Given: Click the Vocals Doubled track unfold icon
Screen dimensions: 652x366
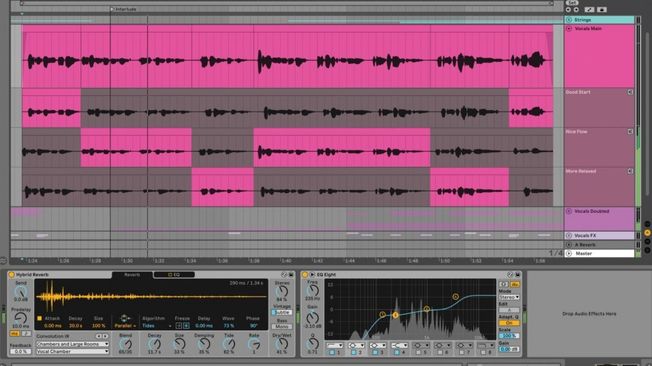Looking at the screenshot, I should click(569, 211).
